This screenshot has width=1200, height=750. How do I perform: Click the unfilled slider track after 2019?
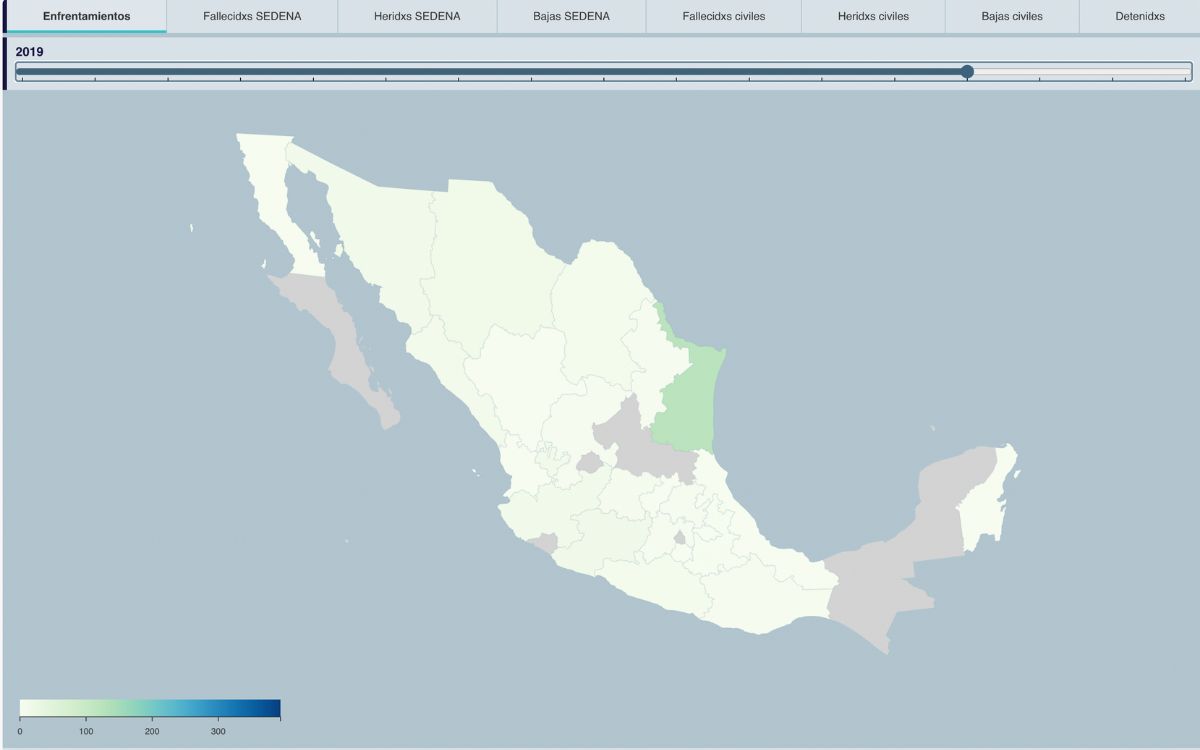(1082, 71)
